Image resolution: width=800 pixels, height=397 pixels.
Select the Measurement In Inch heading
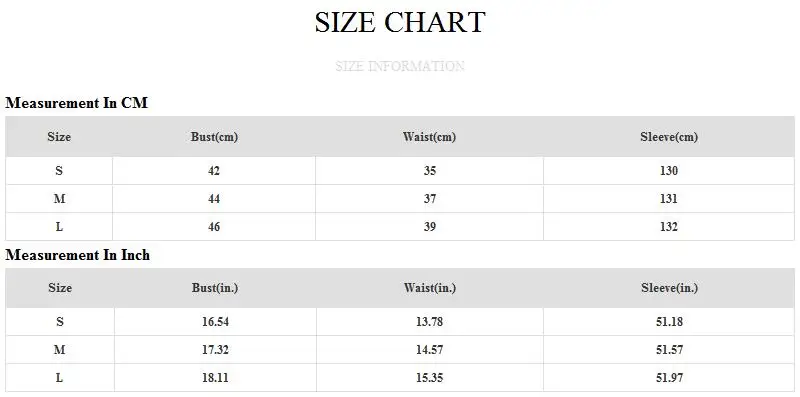point(78,255)
